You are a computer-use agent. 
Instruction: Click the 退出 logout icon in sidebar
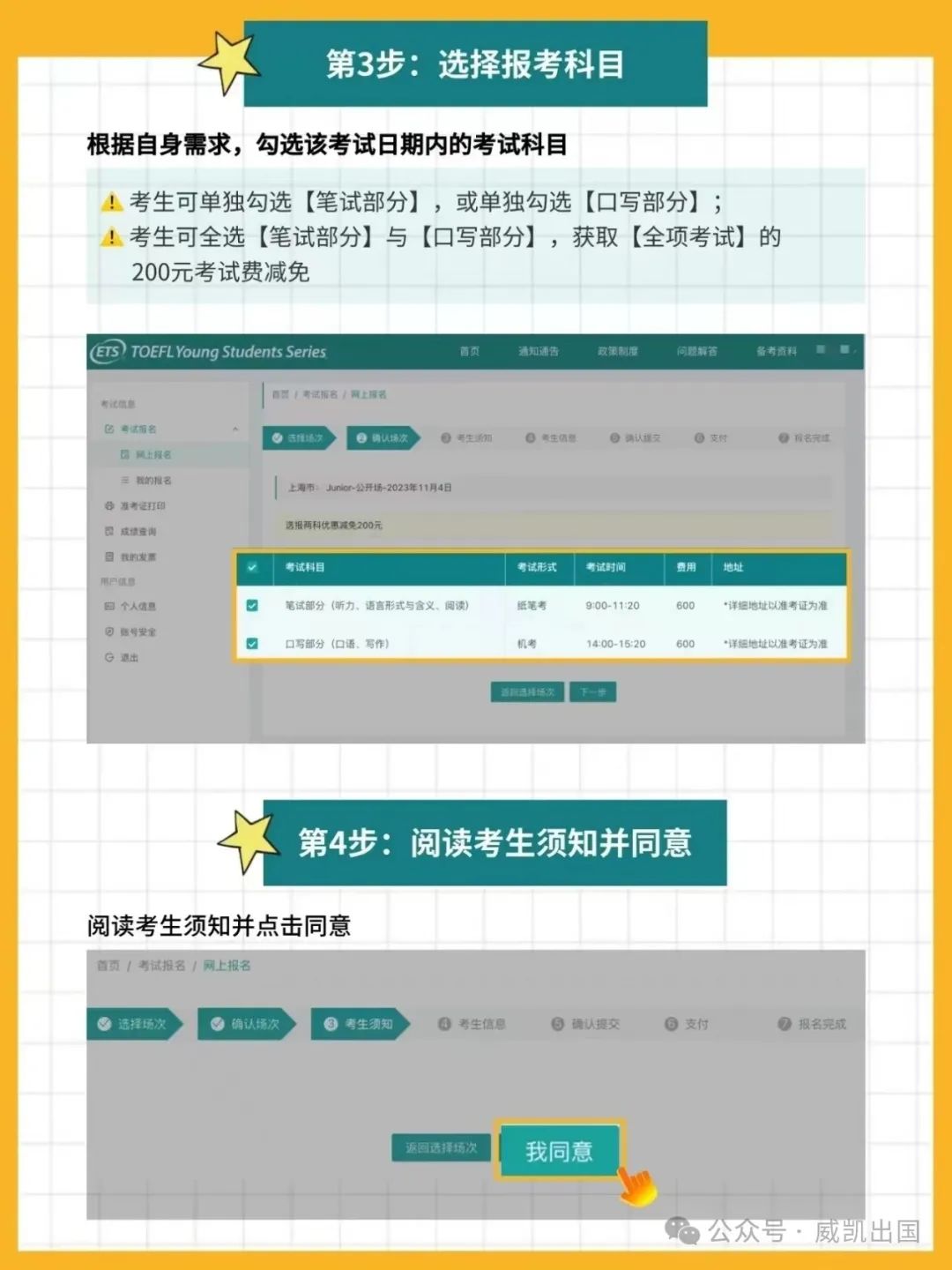pyautogui.click(x=109, y=658)
